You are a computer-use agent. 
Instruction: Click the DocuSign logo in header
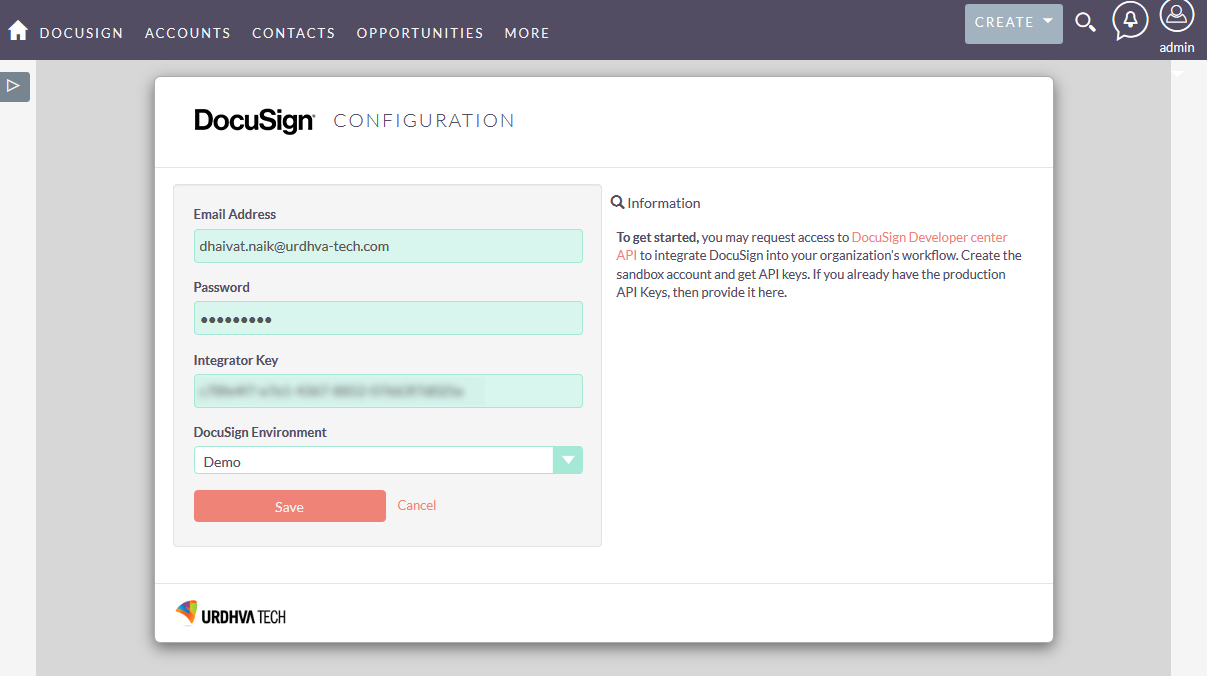click(x=254, y=121)
